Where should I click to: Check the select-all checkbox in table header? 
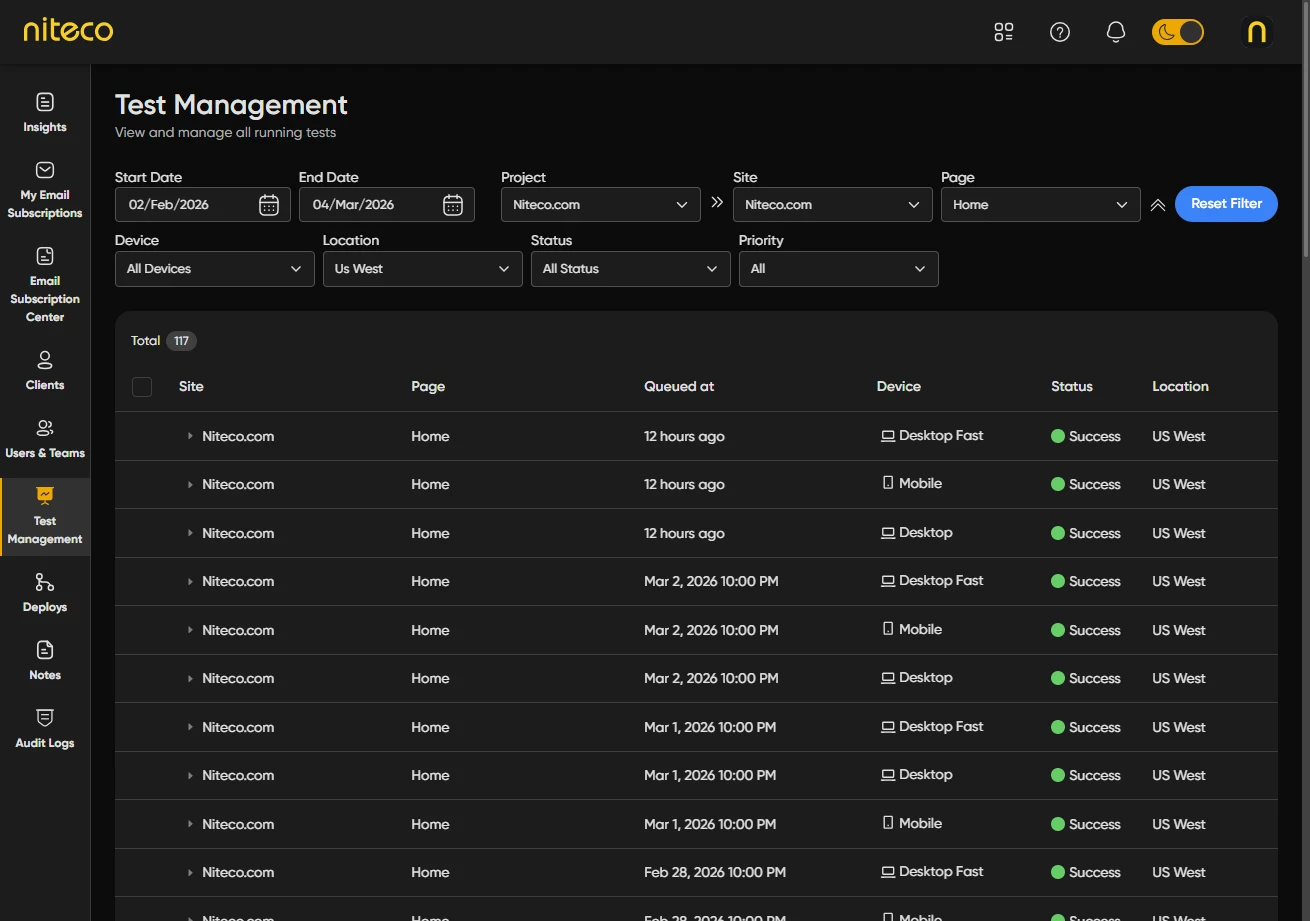tap(142, 387)
